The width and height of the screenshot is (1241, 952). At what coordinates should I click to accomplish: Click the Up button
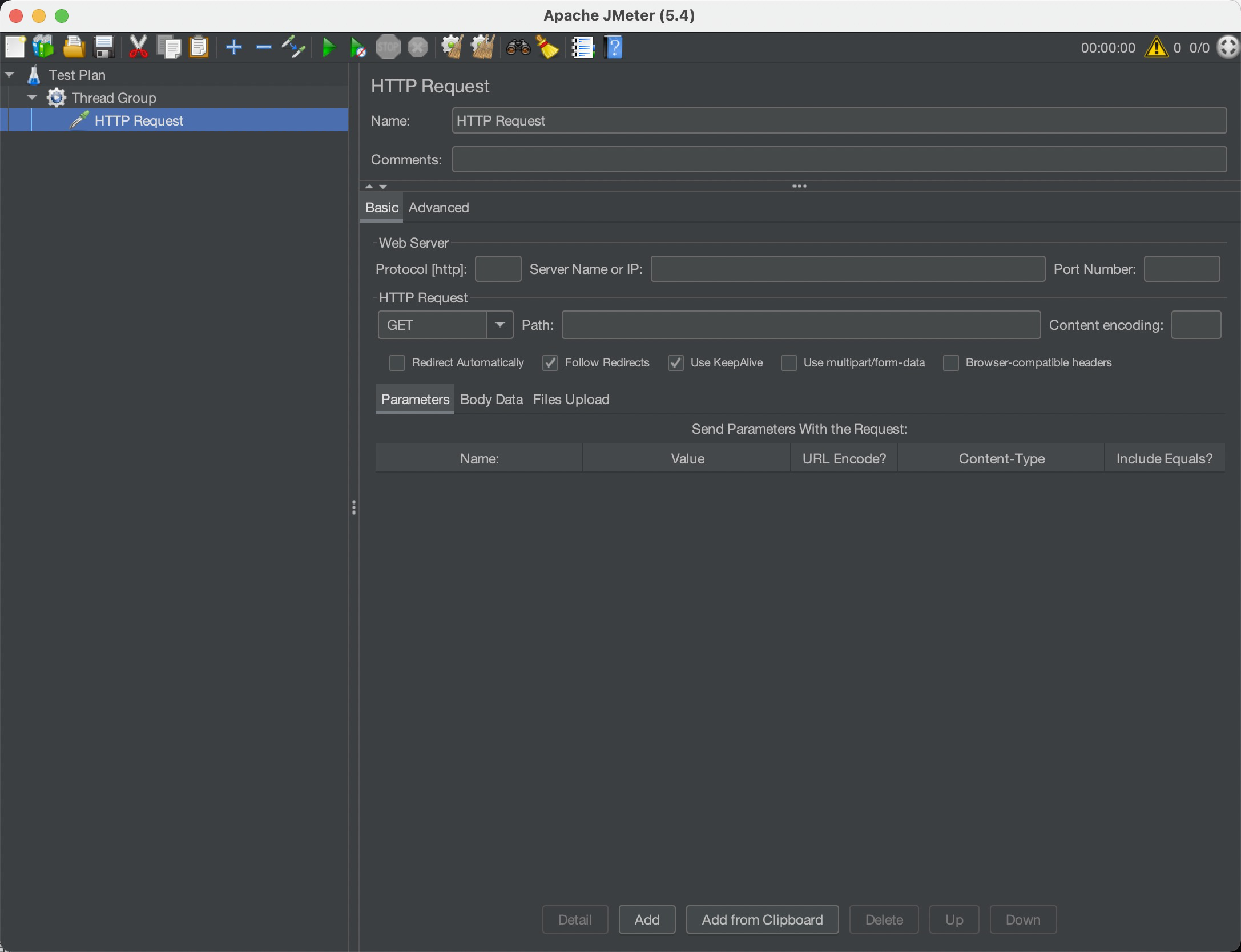pos(954,919)
